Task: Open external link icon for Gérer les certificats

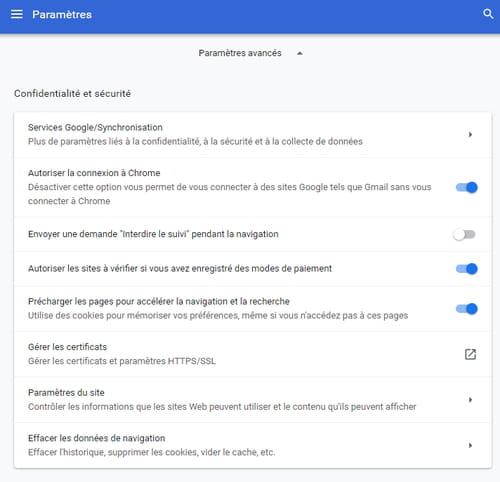Action: pos(470,354)
